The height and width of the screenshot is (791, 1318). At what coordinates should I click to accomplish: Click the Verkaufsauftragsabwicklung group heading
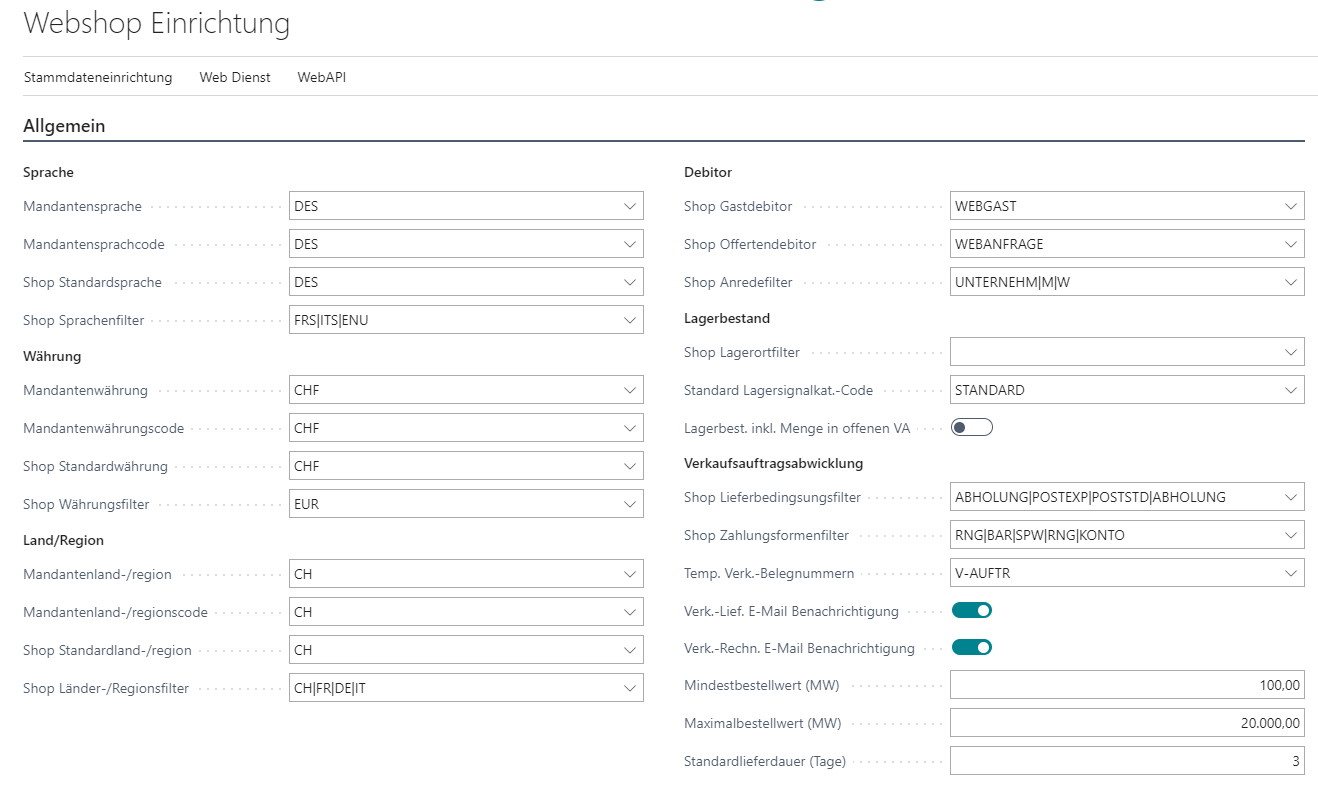pos(774,463)
